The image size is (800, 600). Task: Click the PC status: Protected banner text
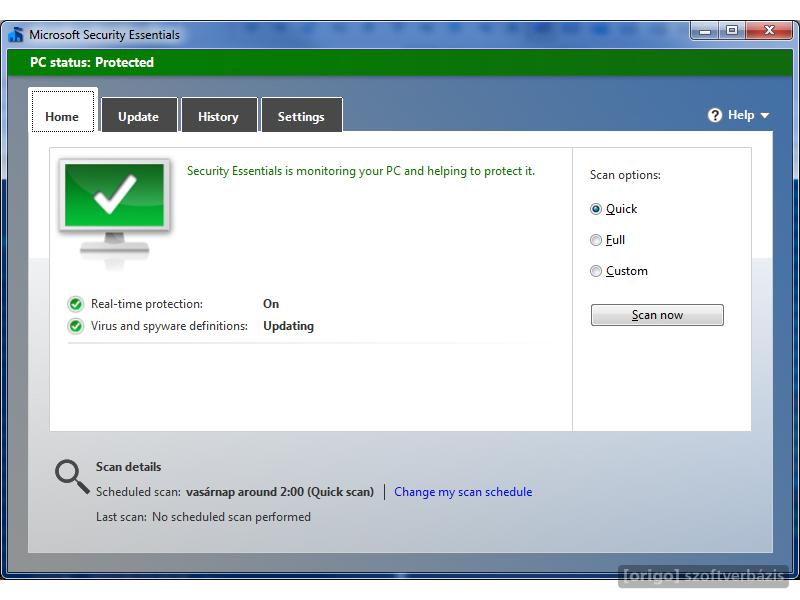pos(92,62)
